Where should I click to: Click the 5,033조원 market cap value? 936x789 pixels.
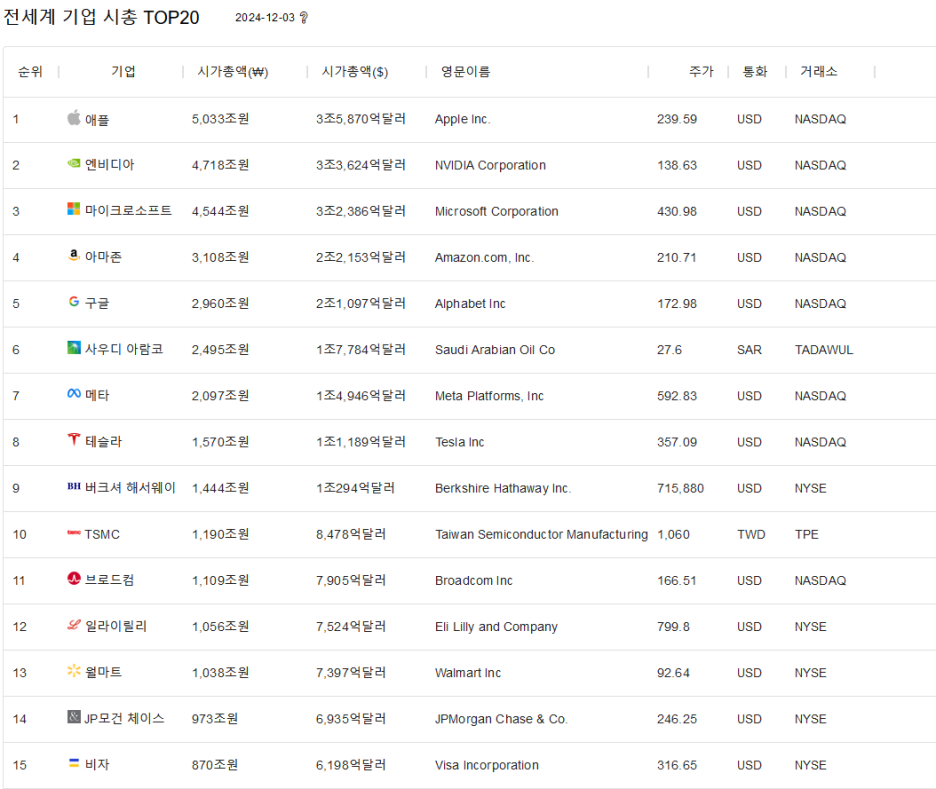[220, 119]
